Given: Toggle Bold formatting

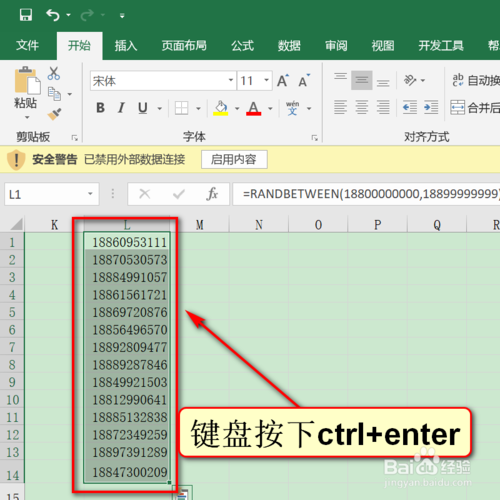Looking at the screenshot, I should point(100,108).
